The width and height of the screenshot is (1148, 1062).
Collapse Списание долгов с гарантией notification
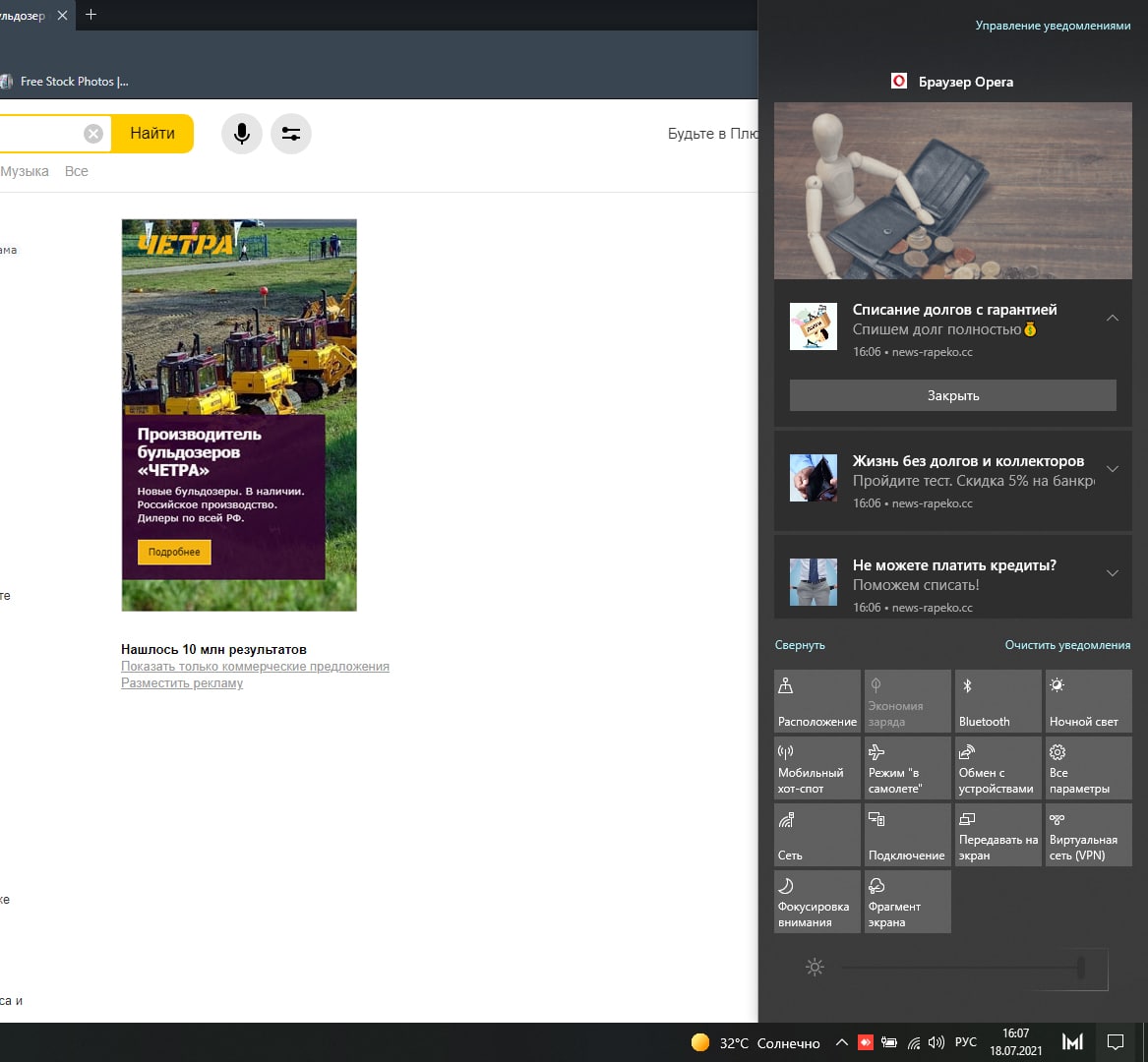click(x=1113, y=318)
